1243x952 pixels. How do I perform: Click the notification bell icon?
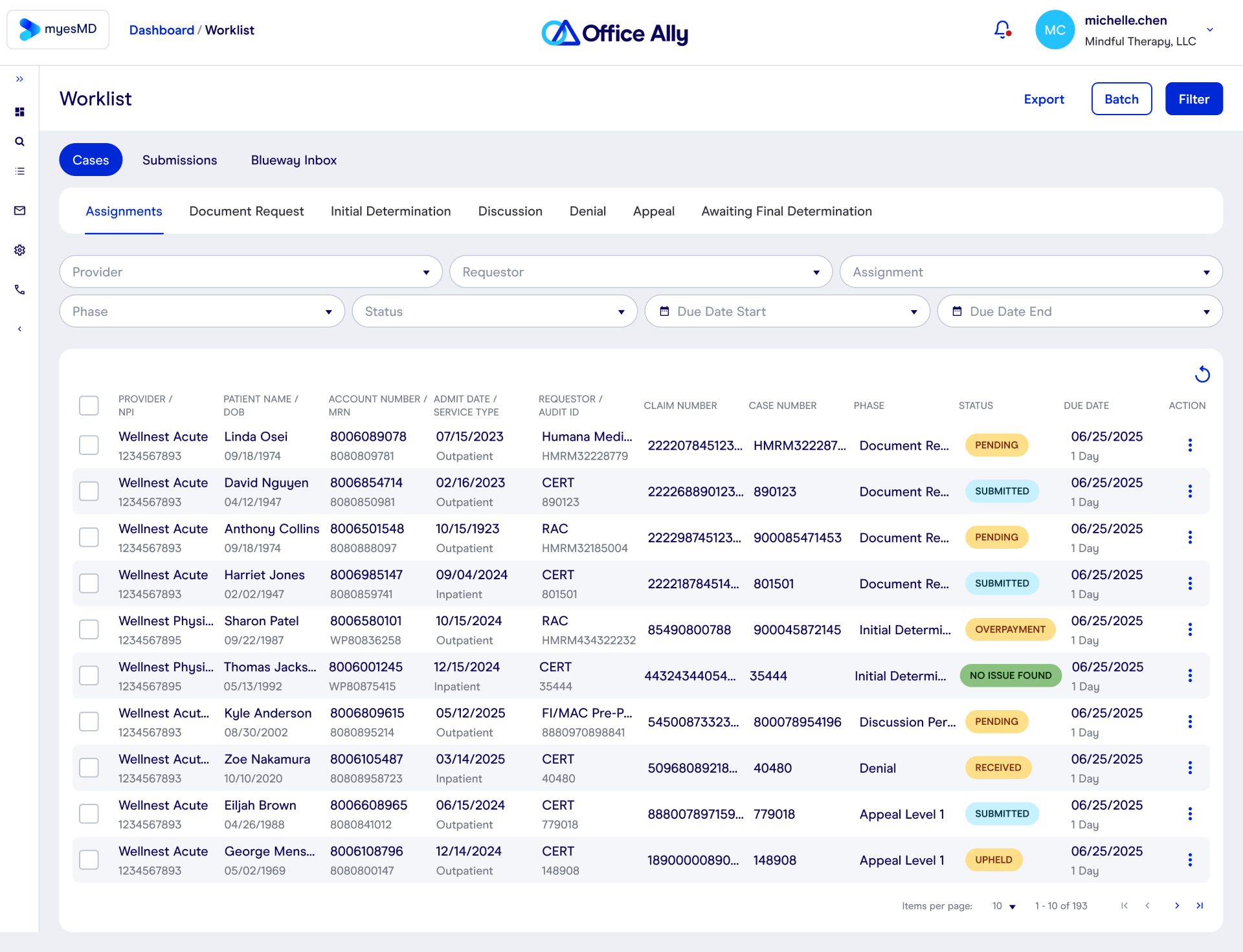point(1002,30)
